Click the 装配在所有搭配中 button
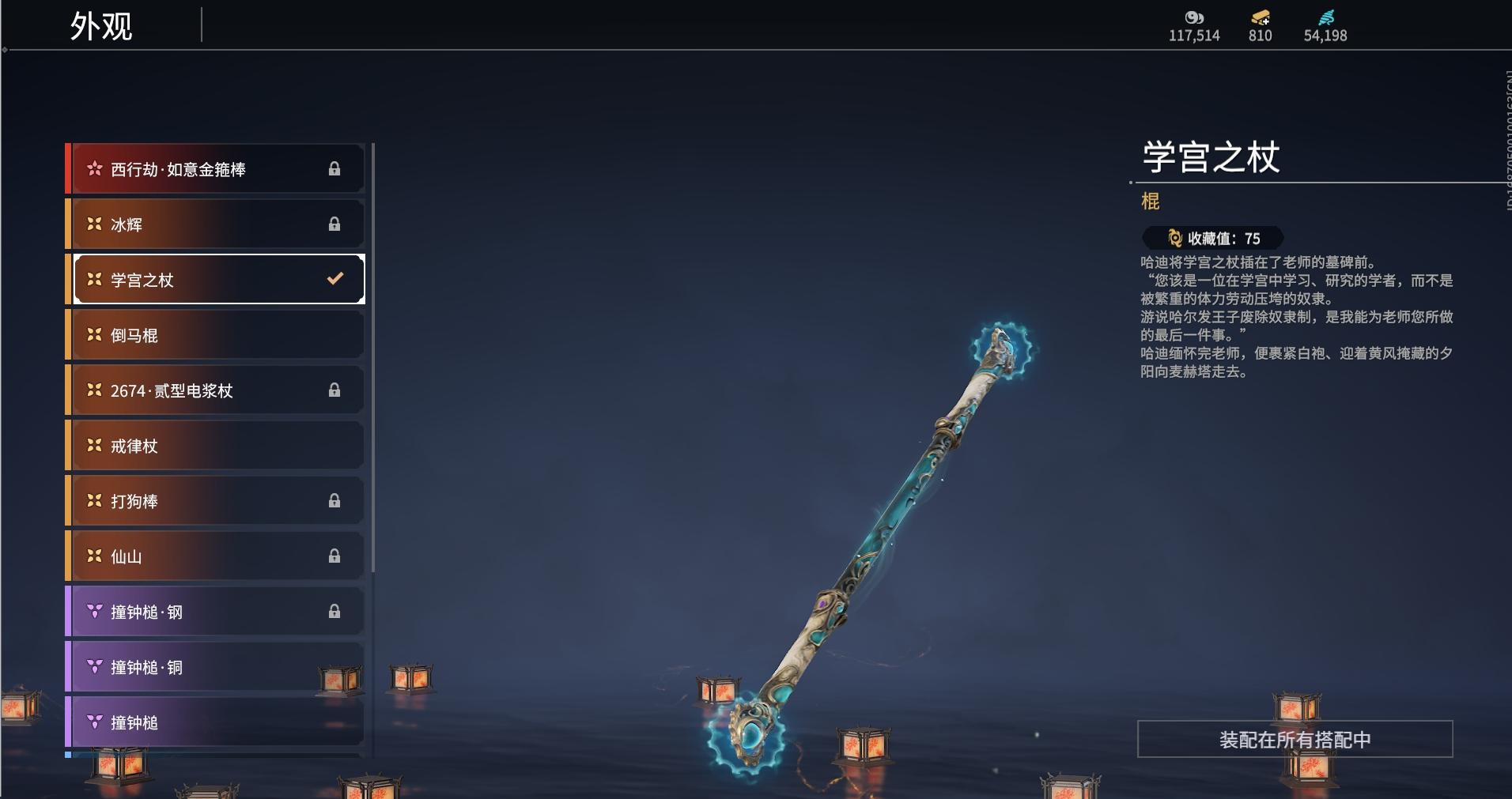 tap(1295, 739)
